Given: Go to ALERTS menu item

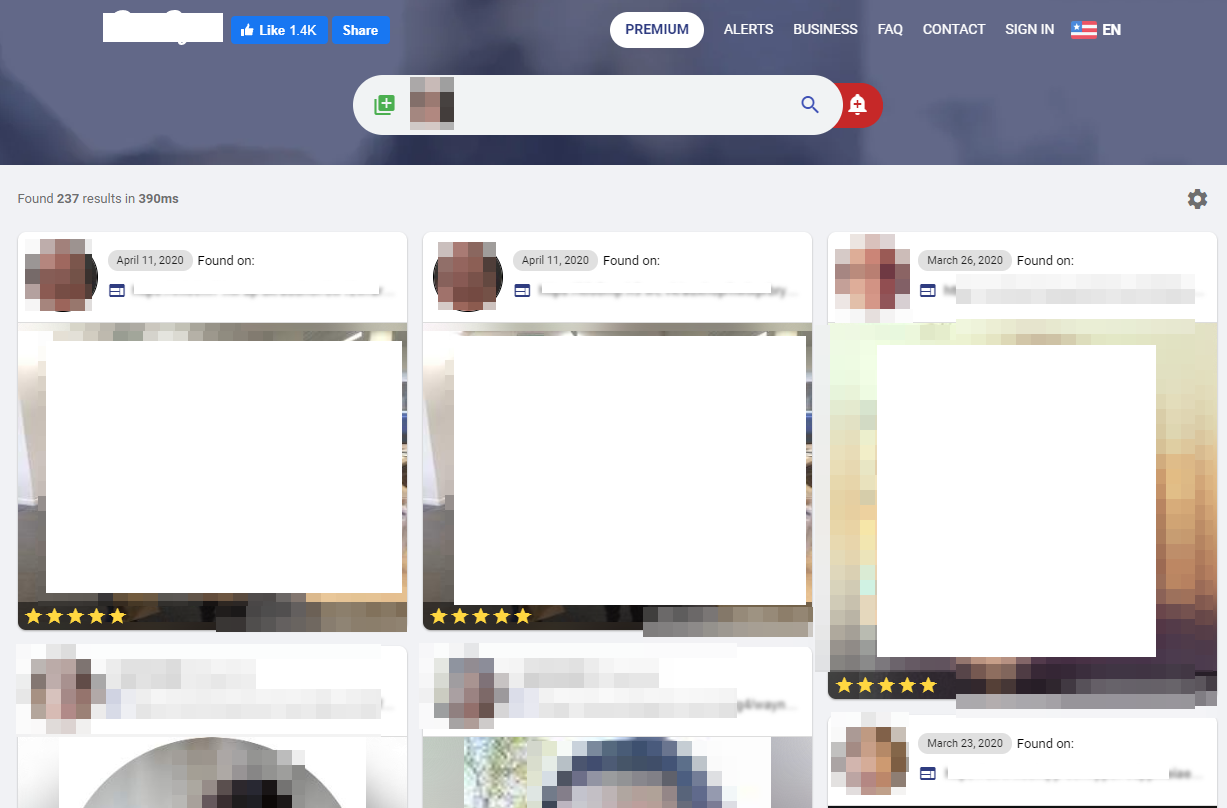Looking at the screenshot, I should coord(748,30).
